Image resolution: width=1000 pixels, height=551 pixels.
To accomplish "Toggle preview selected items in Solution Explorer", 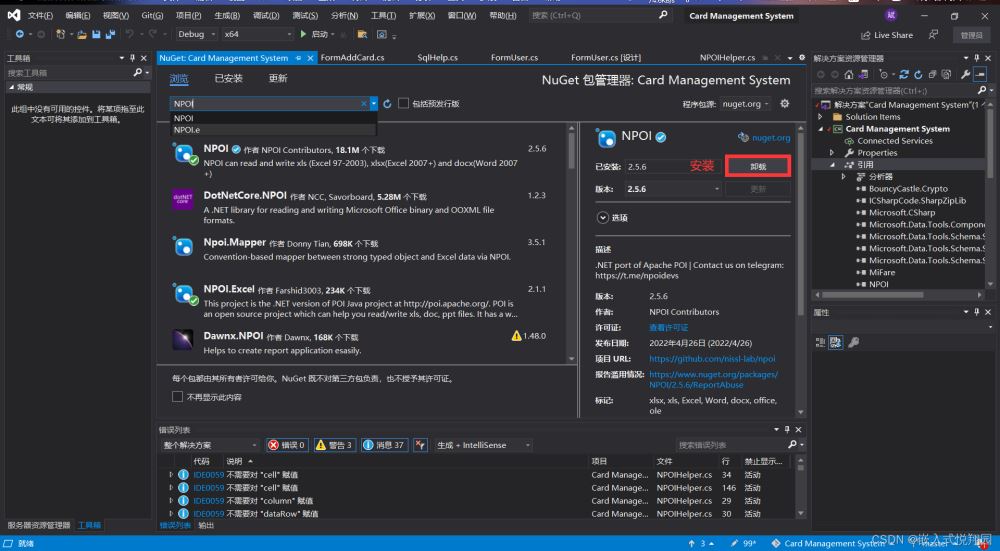I will [980, 75].
